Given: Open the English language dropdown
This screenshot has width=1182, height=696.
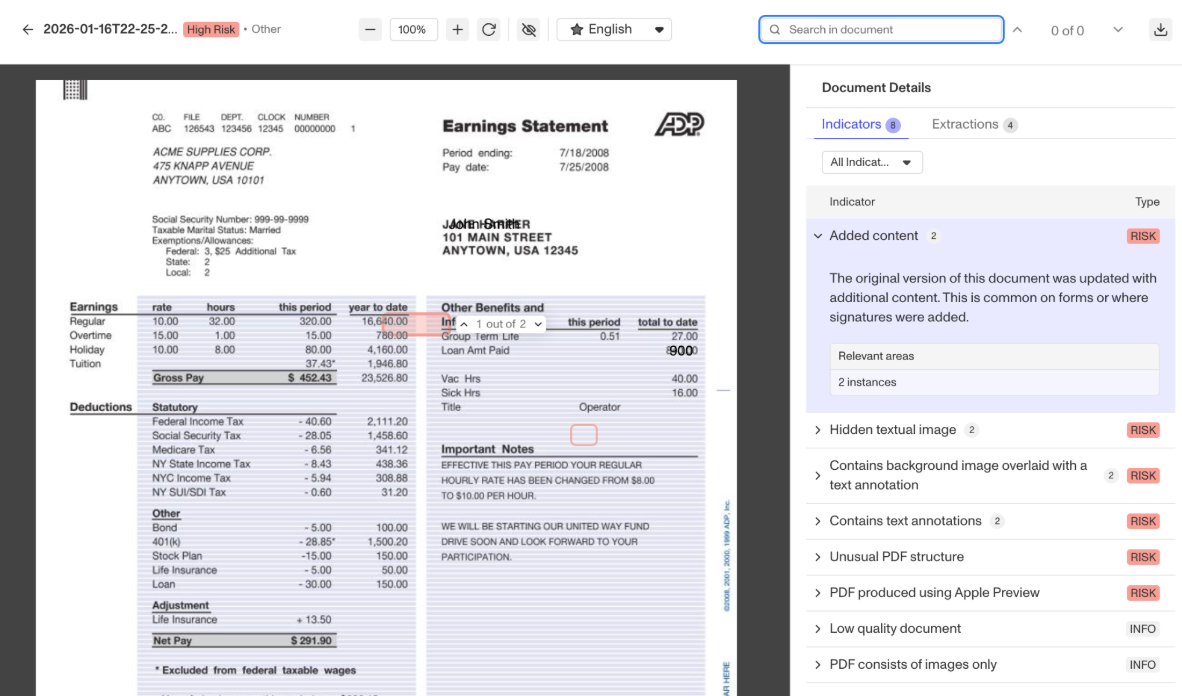Looking at the screenshot, I should point(614,29).
